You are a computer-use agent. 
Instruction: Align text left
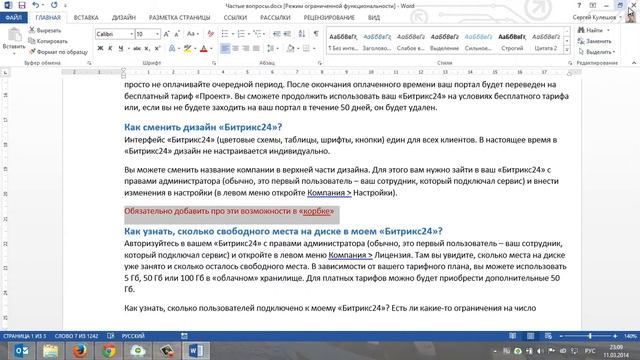(224, 49)
